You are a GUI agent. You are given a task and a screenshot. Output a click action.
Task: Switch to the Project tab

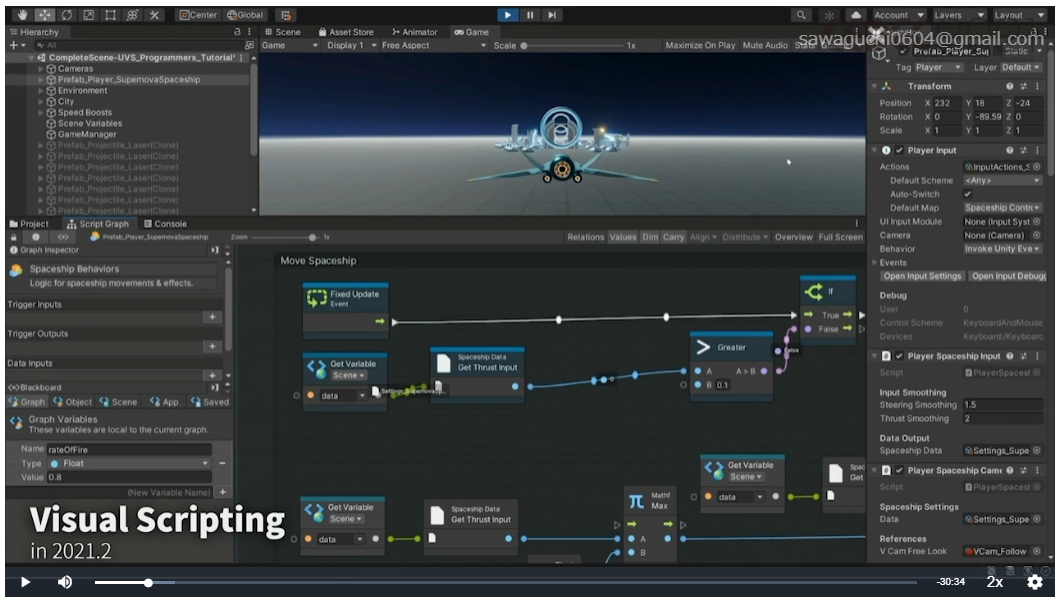click(29, 224)
